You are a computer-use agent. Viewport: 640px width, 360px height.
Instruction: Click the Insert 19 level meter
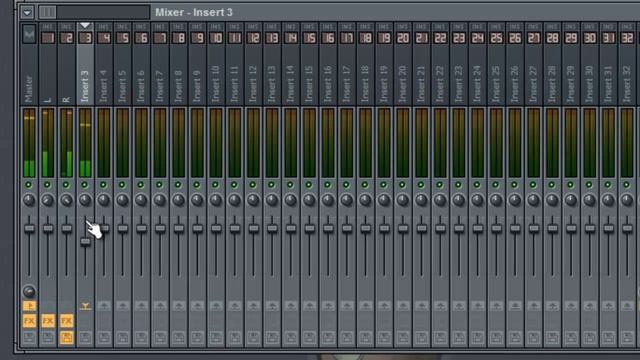(384, 143)
